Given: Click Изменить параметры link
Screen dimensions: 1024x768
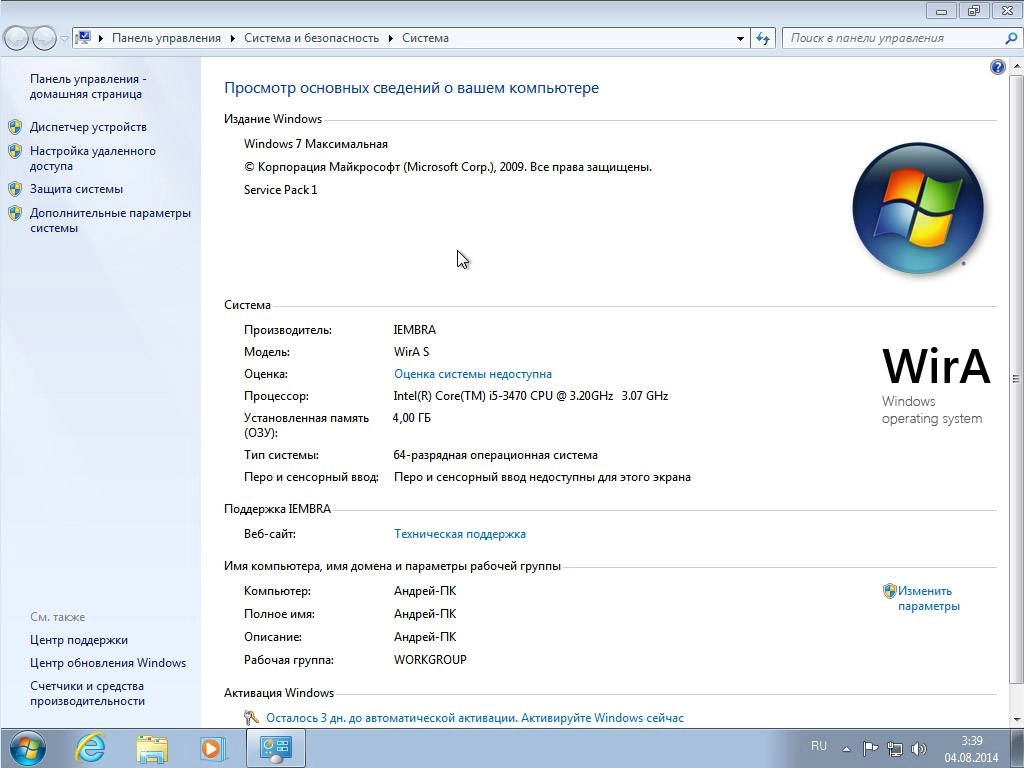Looking at the screenshot, I should 928,598.
